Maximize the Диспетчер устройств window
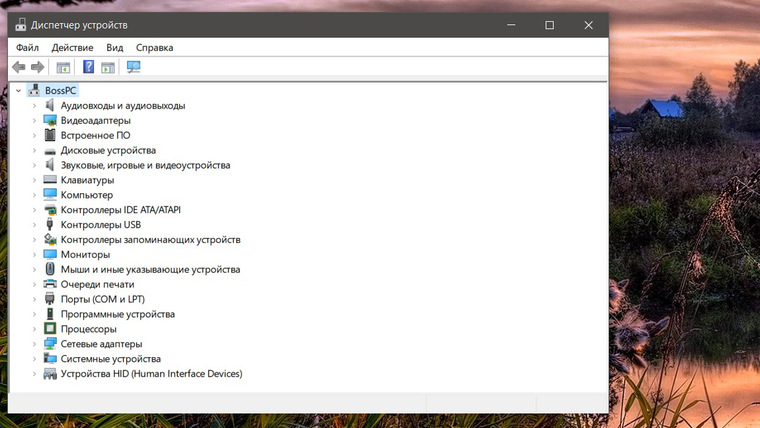 tap(549, 25)
